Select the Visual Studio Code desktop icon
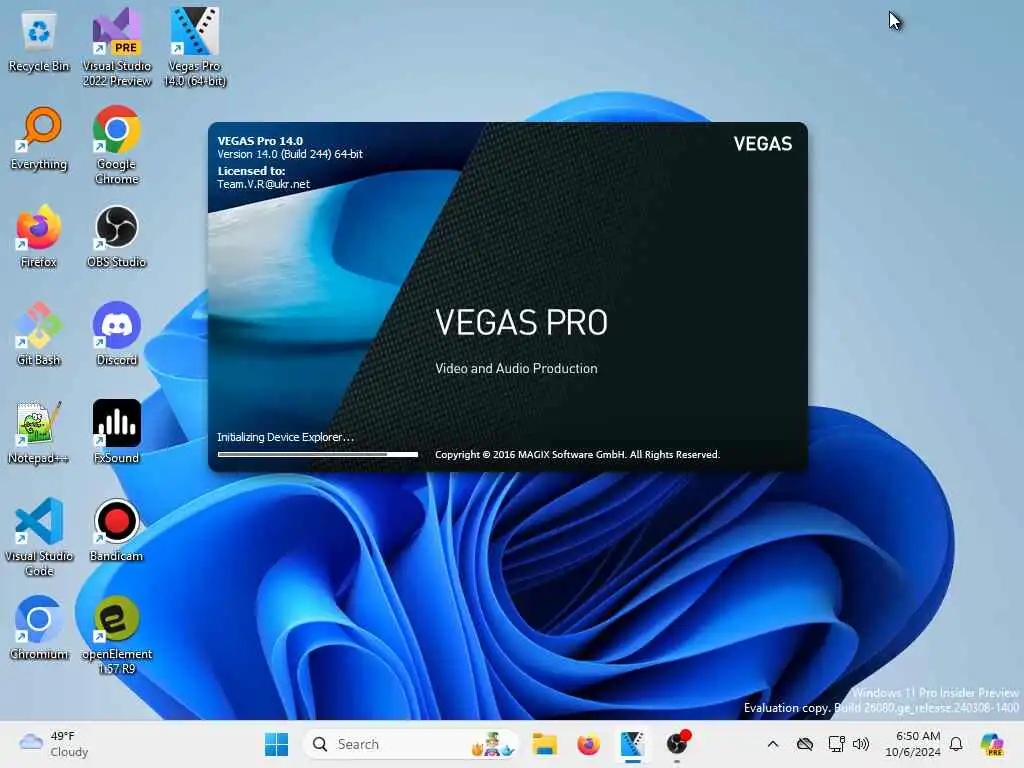Screen dimensions: 1024x768 pos(39,537)
